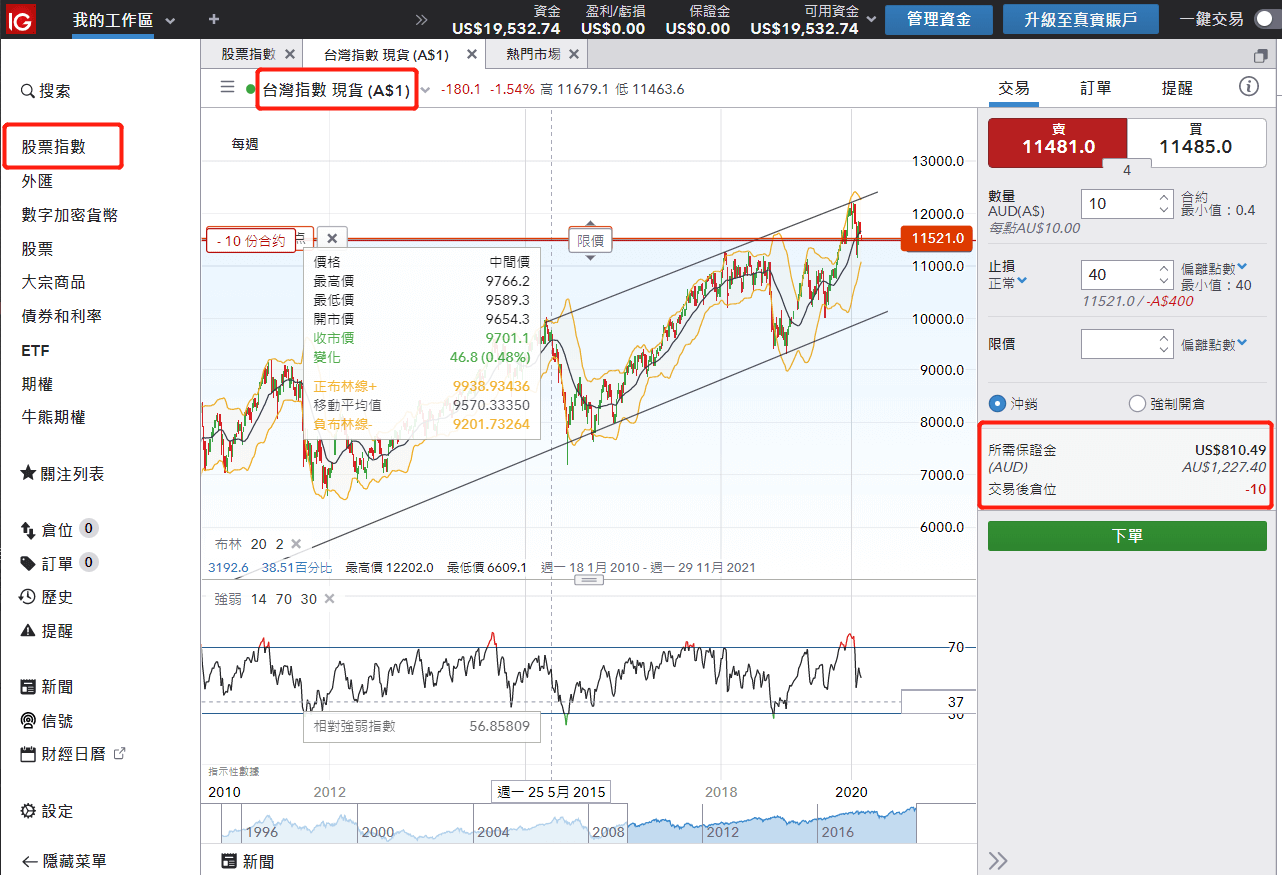Open 設定 gear settings
The width and height of the screenshot is (1282, 875).
coord(47,811)
